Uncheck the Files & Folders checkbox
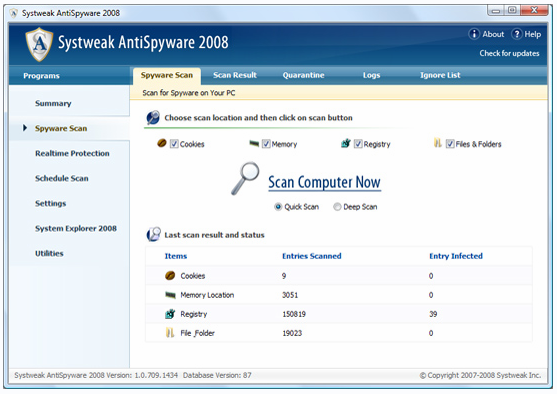 click(x=450, y=144)
